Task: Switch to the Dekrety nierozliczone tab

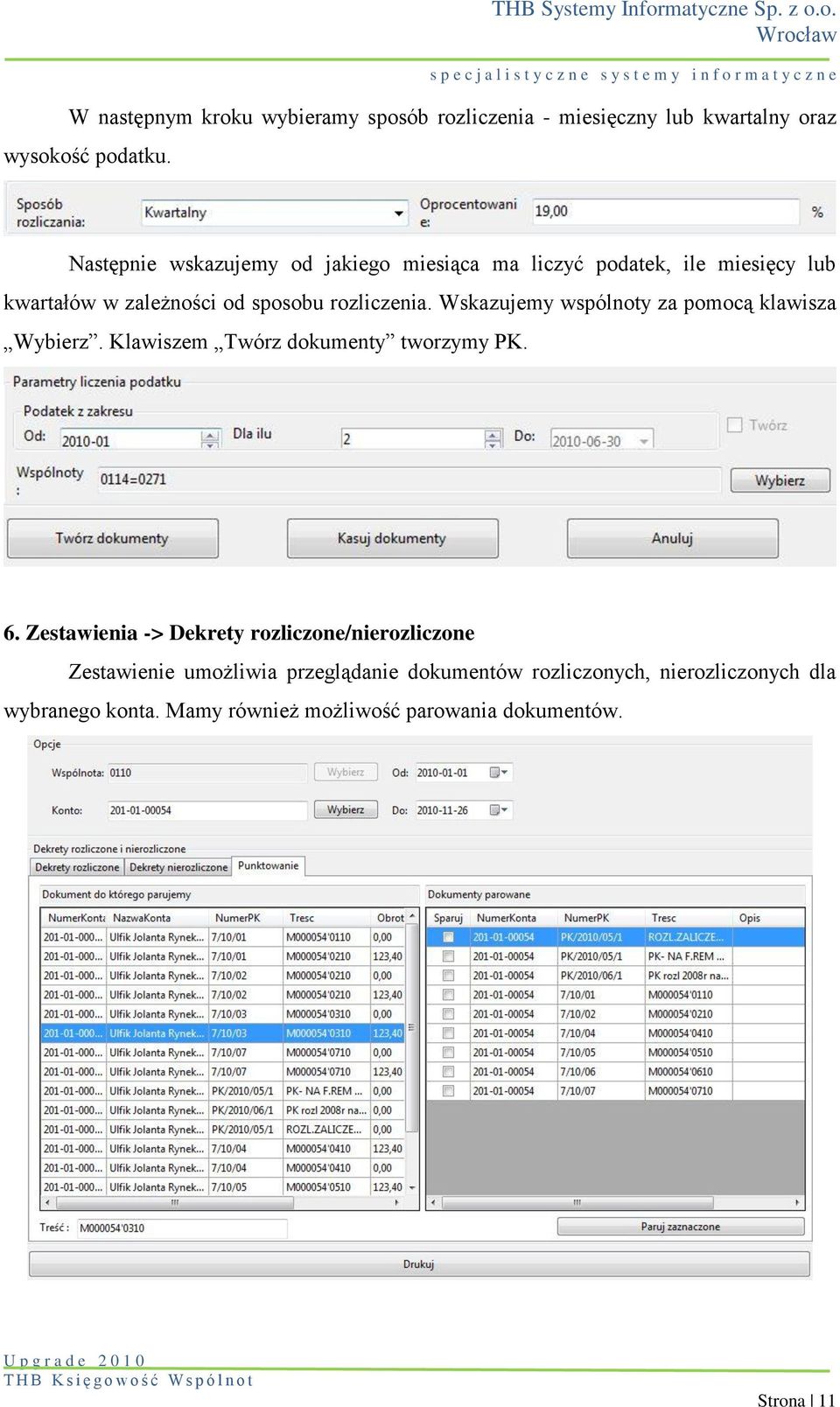Action: pos(178,867)
